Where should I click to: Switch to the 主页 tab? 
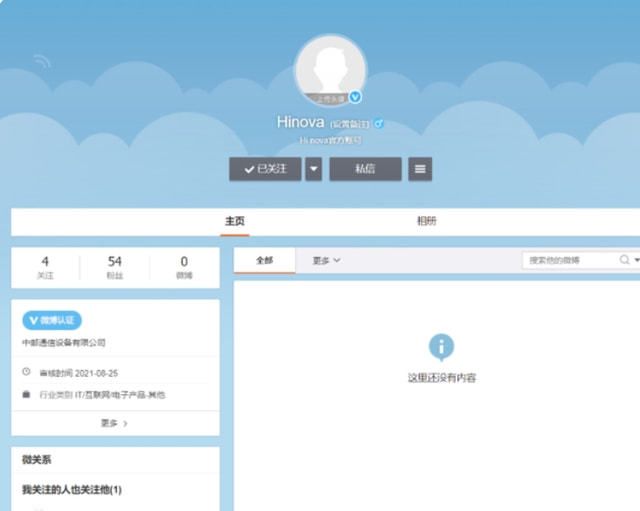pyautogui.click(x=235, y=221)
